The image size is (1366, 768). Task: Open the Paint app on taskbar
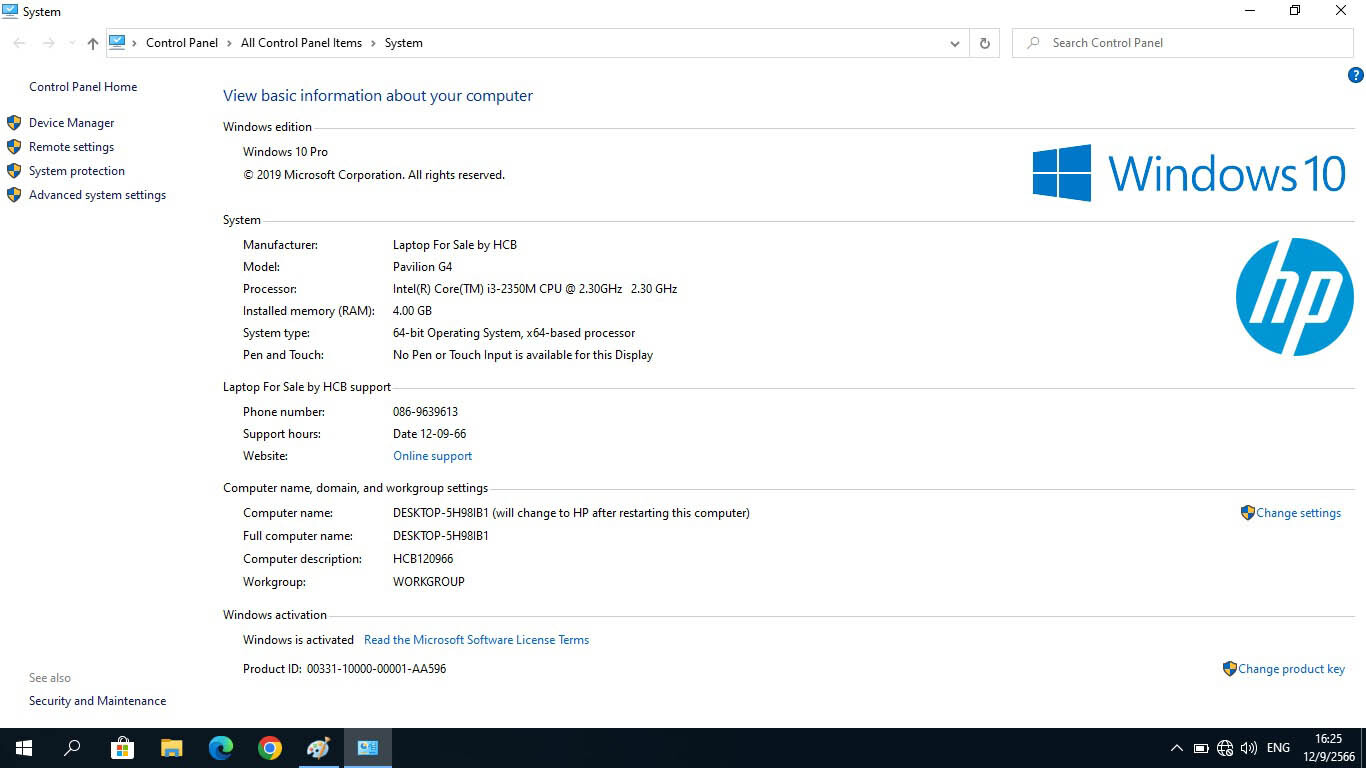tap(318, 748)
